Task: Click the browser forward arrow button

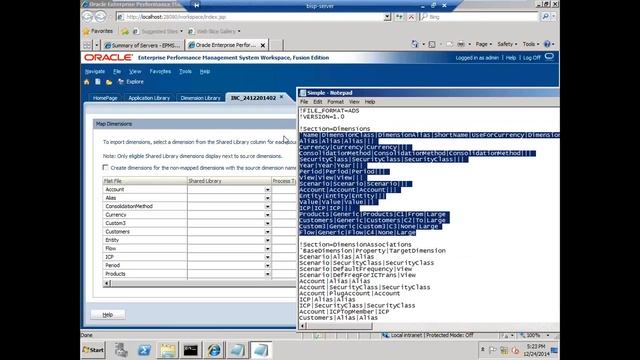Action: [100, 17]
